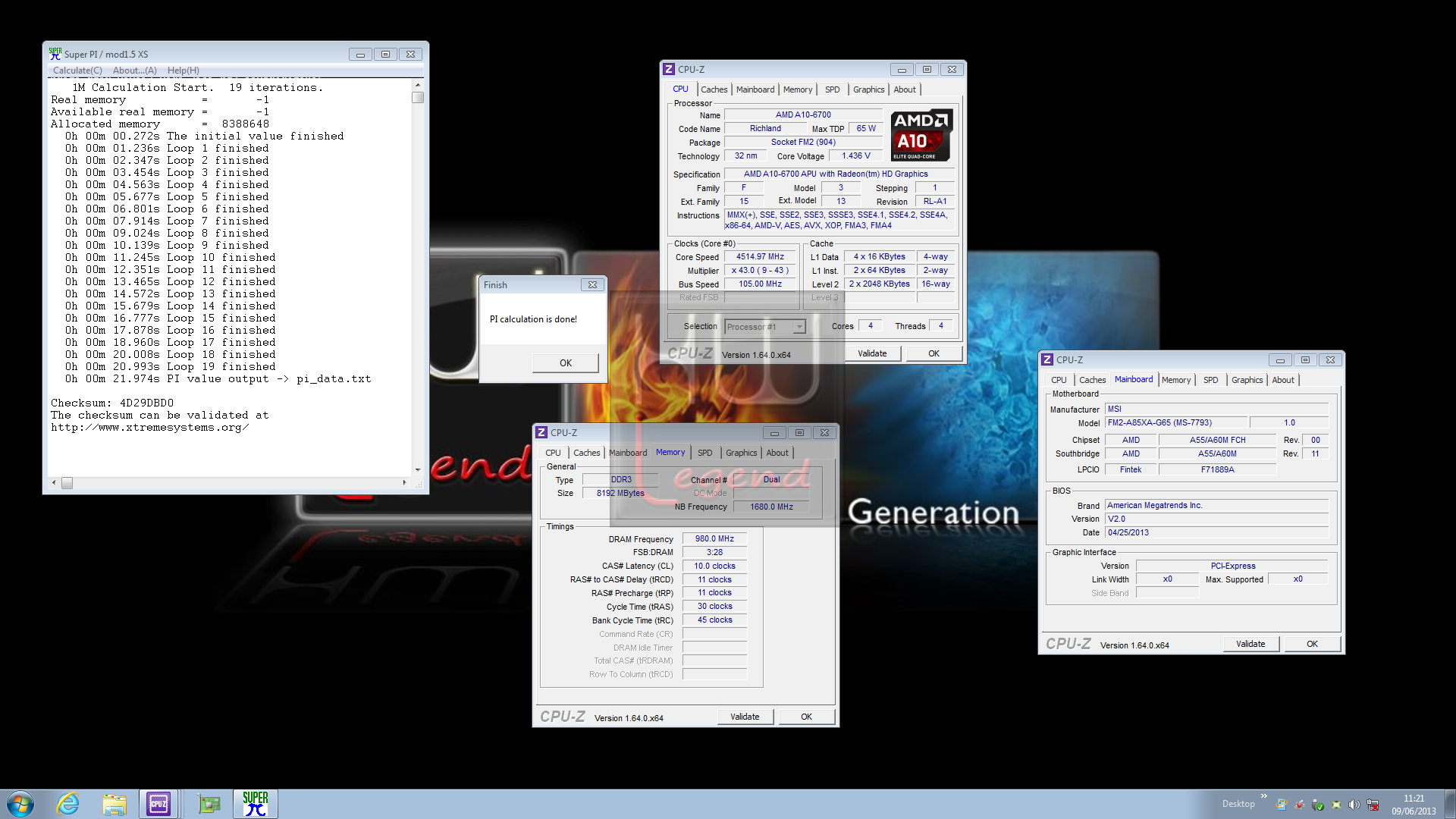Click OK in the Finish dialog
Image resolution: width=1456 pixels, height=819 pixels.
pos(566,363)
